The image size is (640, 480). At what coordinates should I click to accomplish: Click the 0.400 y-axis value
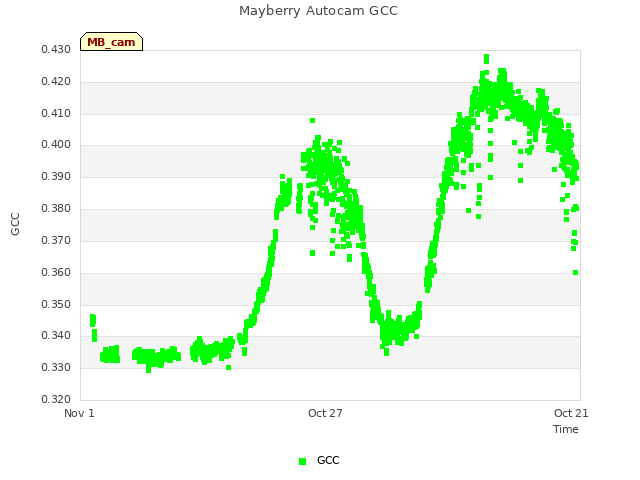[x=56, y=144]
